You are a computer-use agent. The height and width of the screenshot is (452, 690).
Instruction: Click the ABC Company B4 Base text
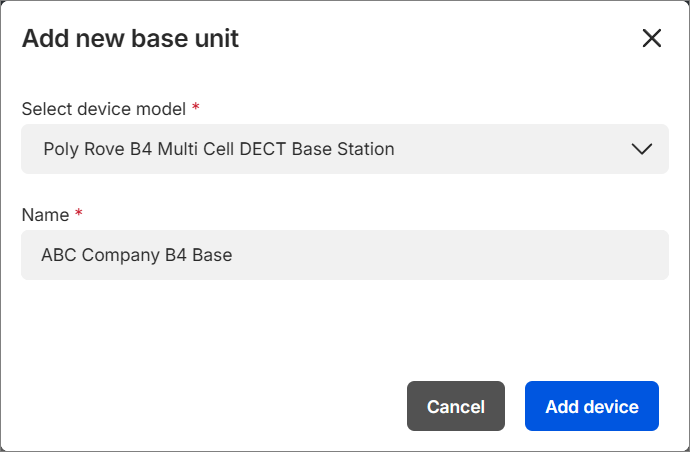(137, 255)
